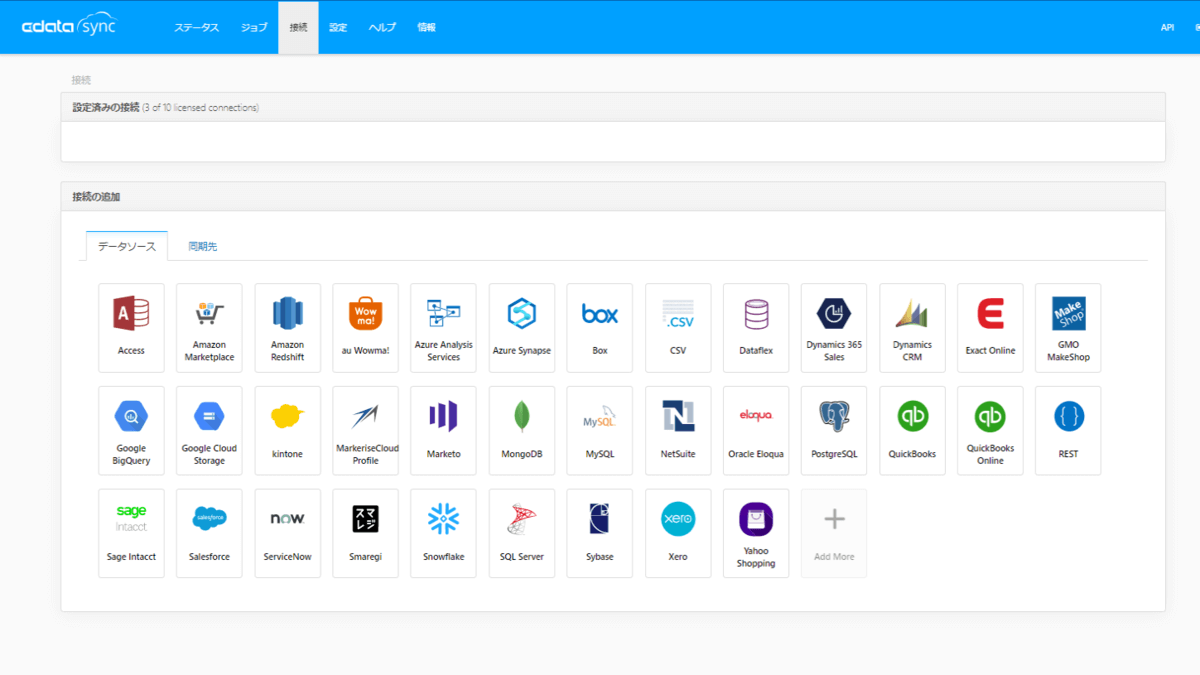Select the ServiceNow connector
Screen dimensions: 1200x675
pyautogui.click(x=287, y=533)
